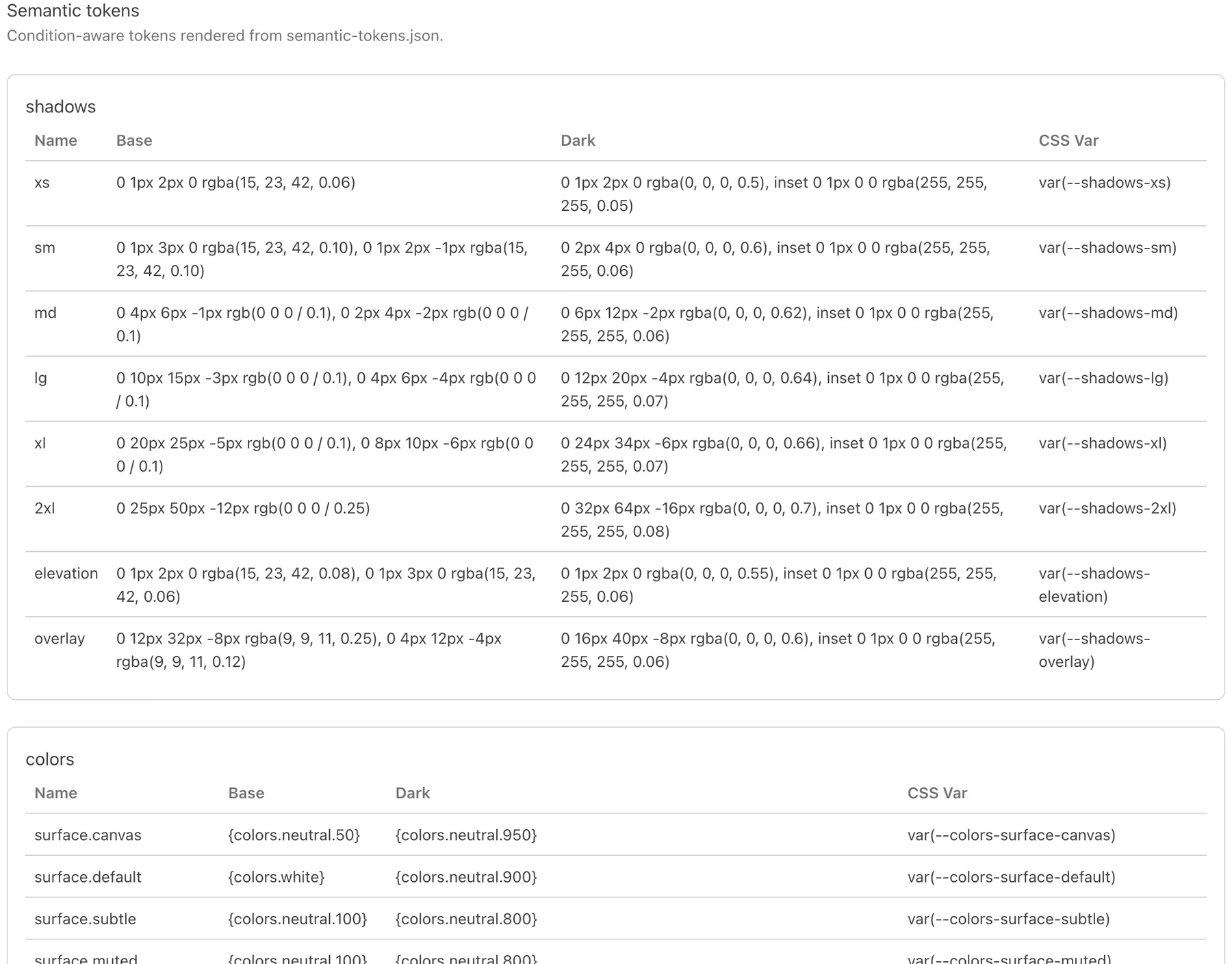
Task: Click the 'sm' shadow name cell
Action: click(x=44, y=248)
